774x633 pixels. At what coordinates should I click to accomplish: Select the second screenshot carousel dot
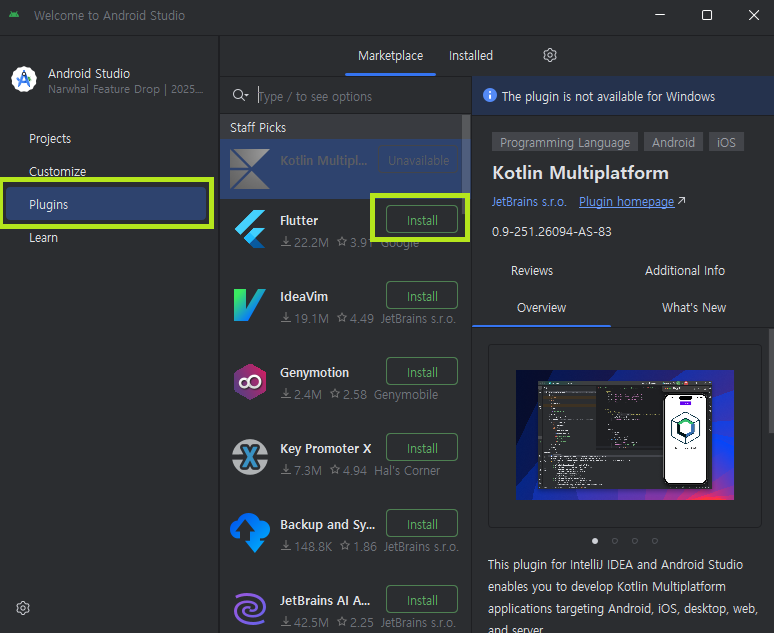(615, 541)
